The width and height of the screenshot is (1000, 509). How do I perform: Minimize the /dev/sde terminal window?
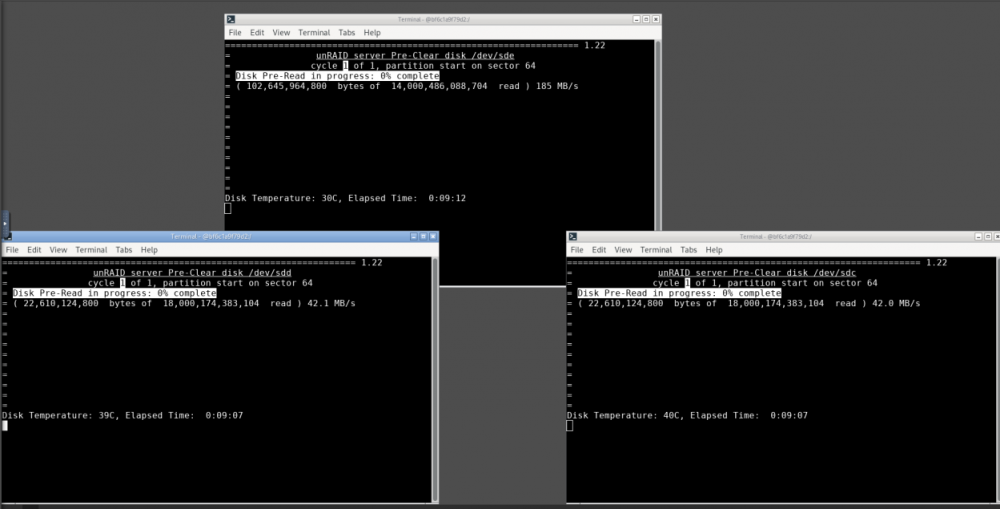tap(636, 19)
